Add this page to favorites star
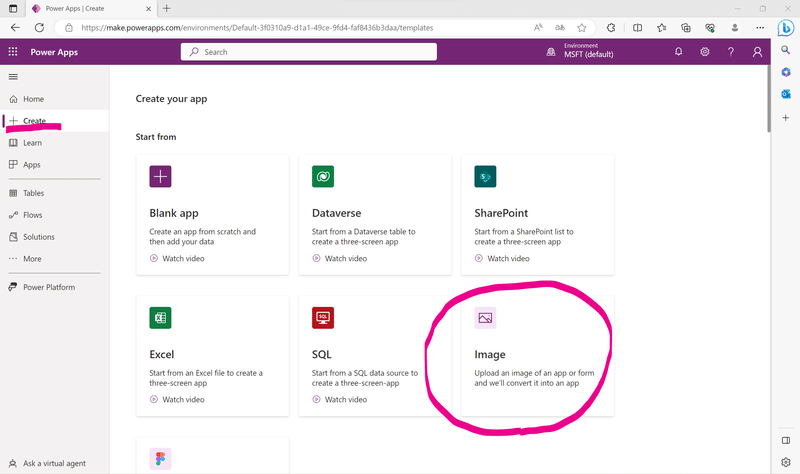 click(x=582, y=28)
